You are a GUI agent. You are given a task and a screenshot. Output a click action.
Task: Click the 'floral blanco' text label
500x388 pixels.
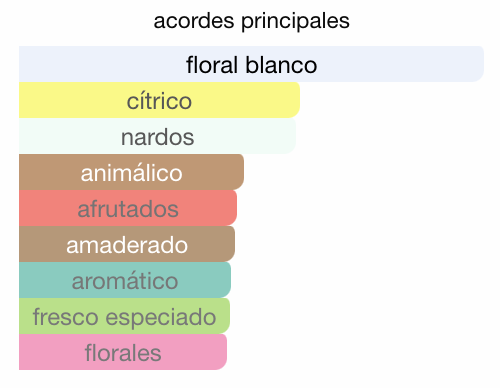[x=251, y=65]
